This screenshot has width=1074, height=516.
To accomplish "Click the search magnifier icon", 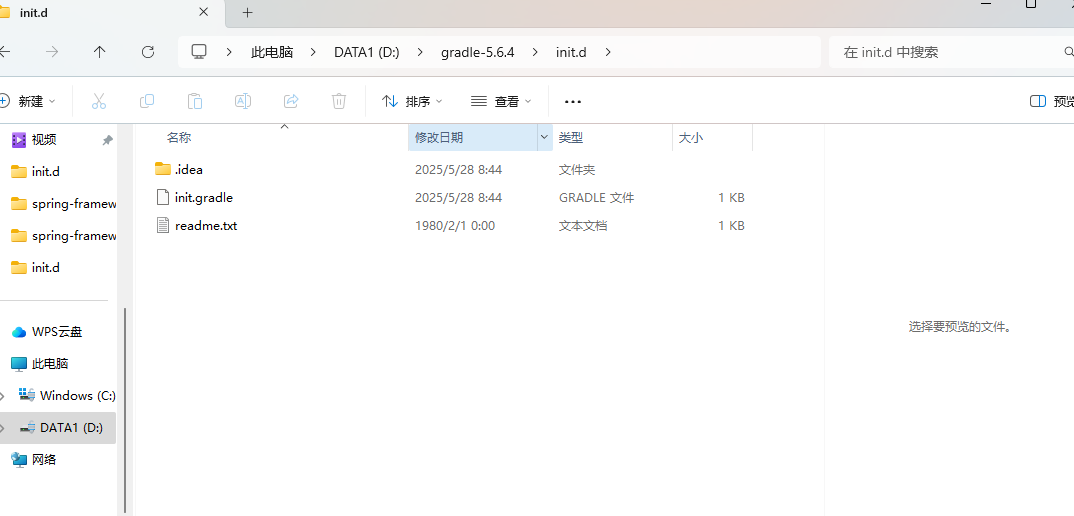I will click(1068, 52).
